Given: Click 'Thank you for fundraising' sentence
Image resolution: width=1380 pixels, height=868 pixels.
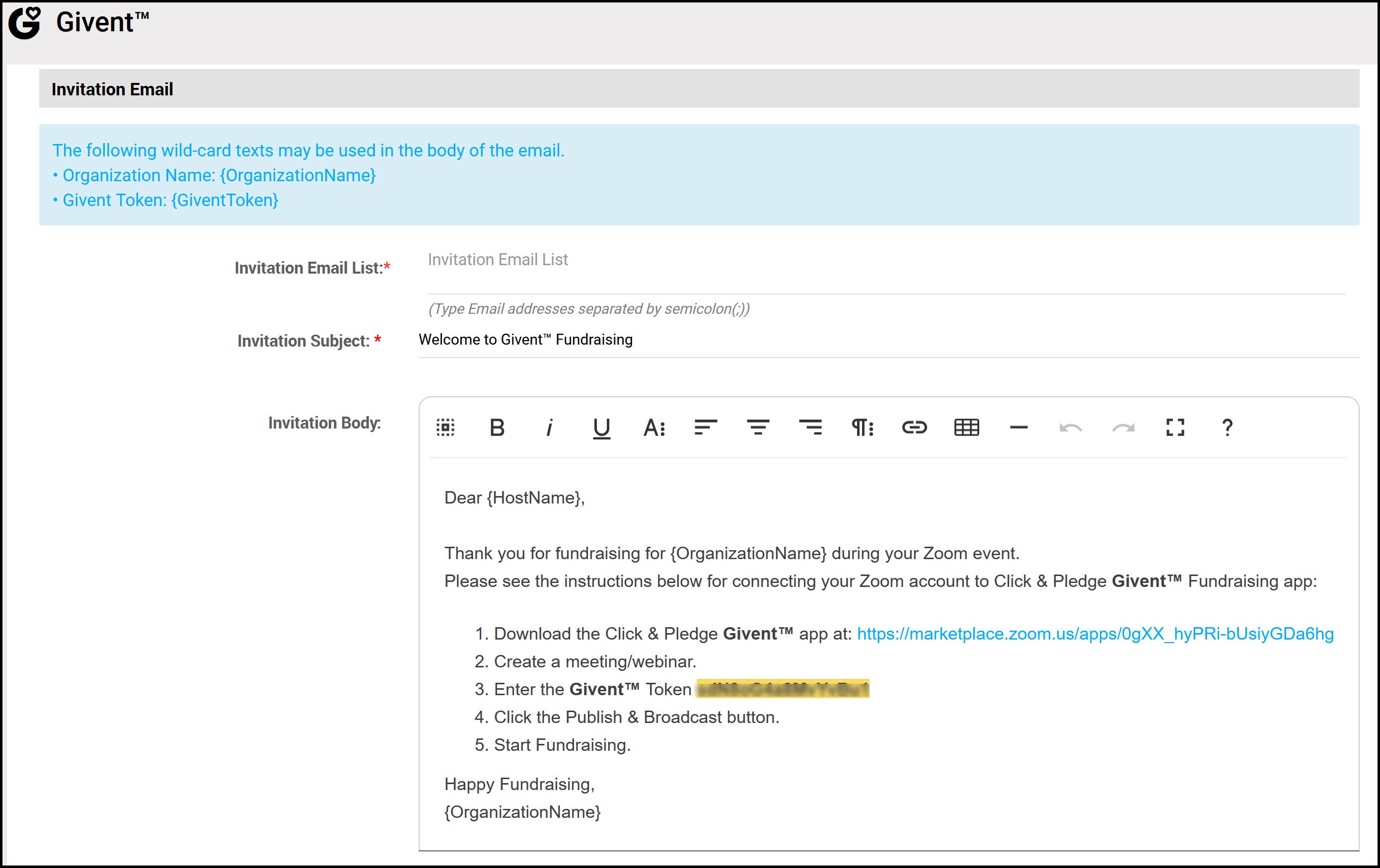Looking at the screenshot, I should tap(732, 554).
